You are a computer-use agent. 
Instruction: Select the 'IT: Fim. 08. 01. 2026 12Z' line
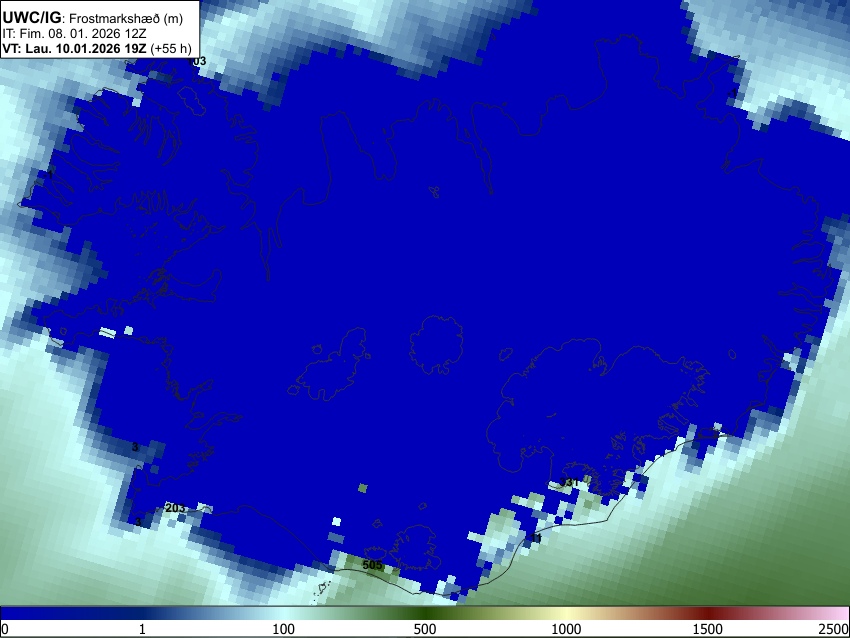pyautogui.click(x=74, y=34)
